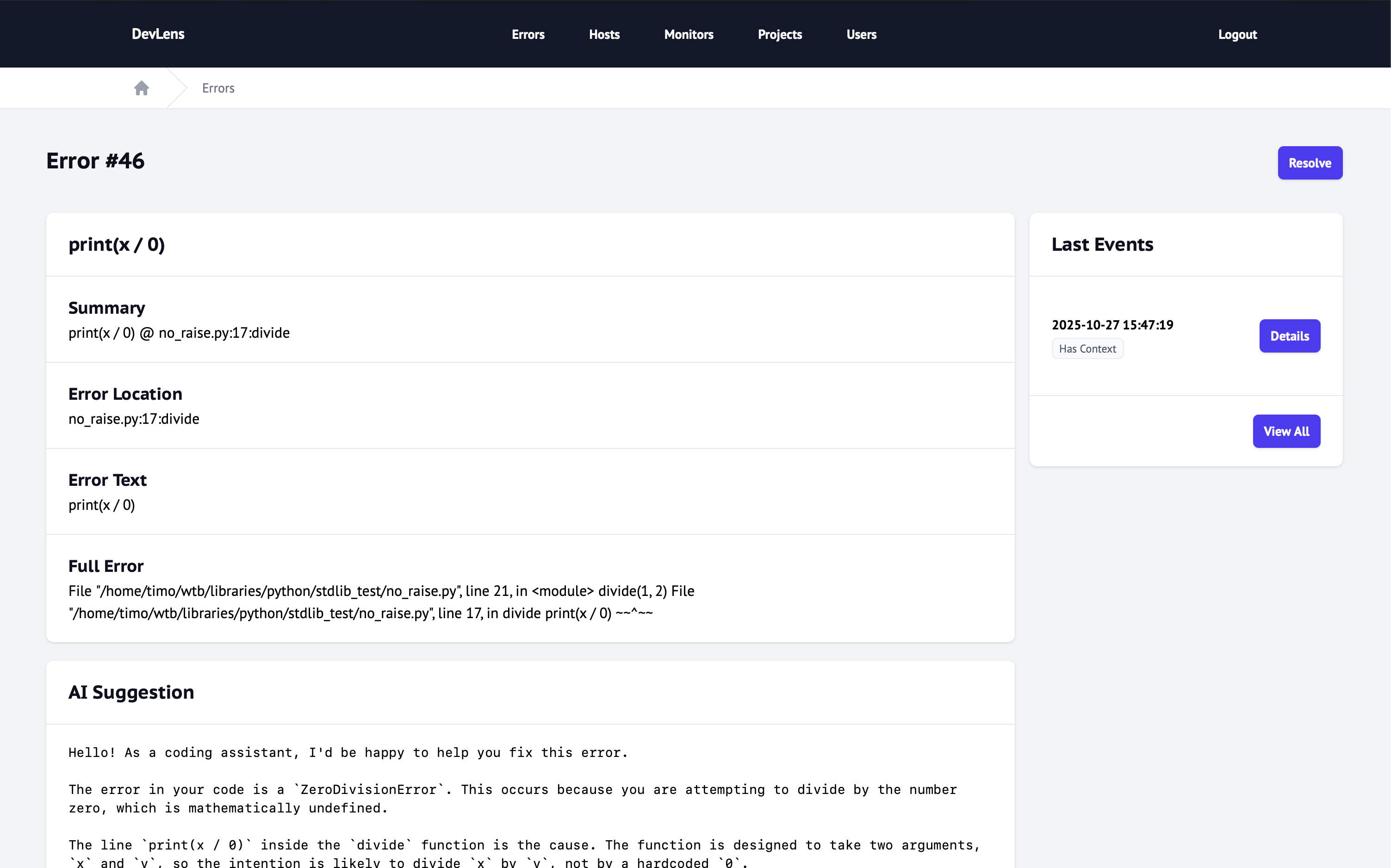The width and height of the screenshot is (1391, 868).
Task: Click the Full Error section heading
Action: click(106, 565)
